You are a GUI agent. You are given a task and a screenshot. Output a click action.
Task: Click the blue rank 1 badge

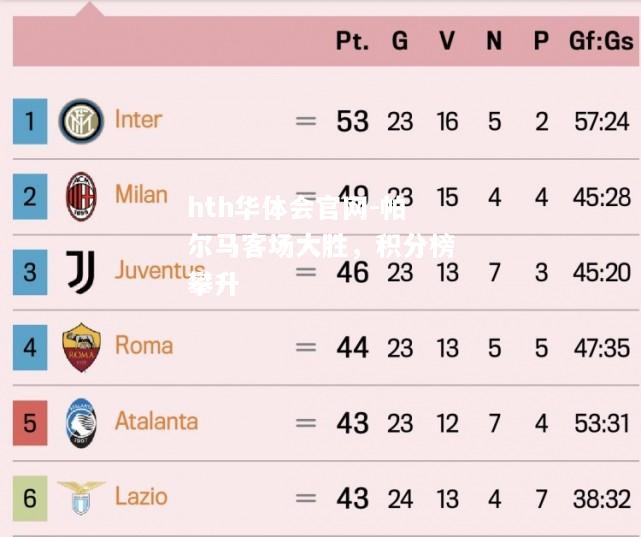30,121
